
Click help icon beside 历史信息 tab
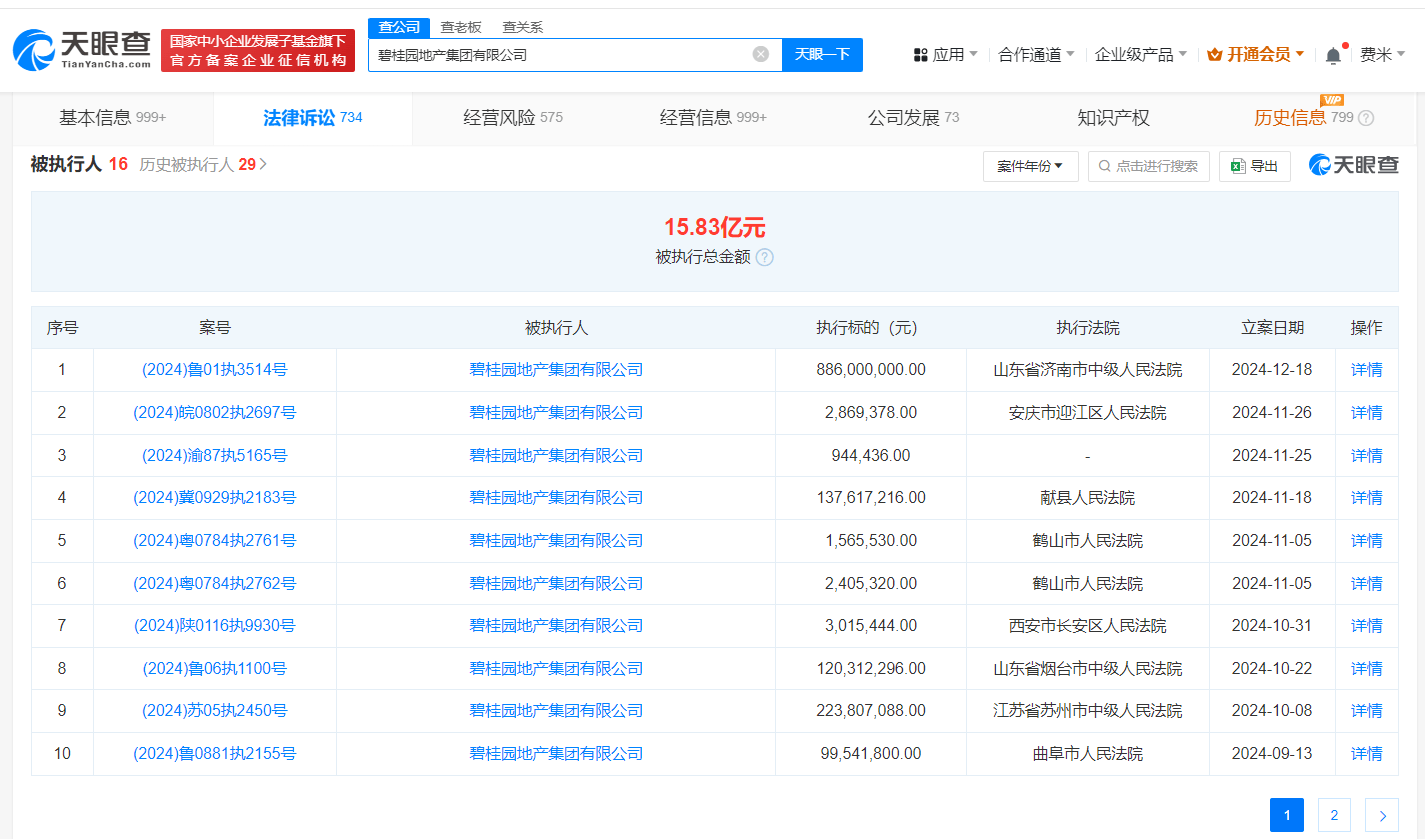(1366, 118)
